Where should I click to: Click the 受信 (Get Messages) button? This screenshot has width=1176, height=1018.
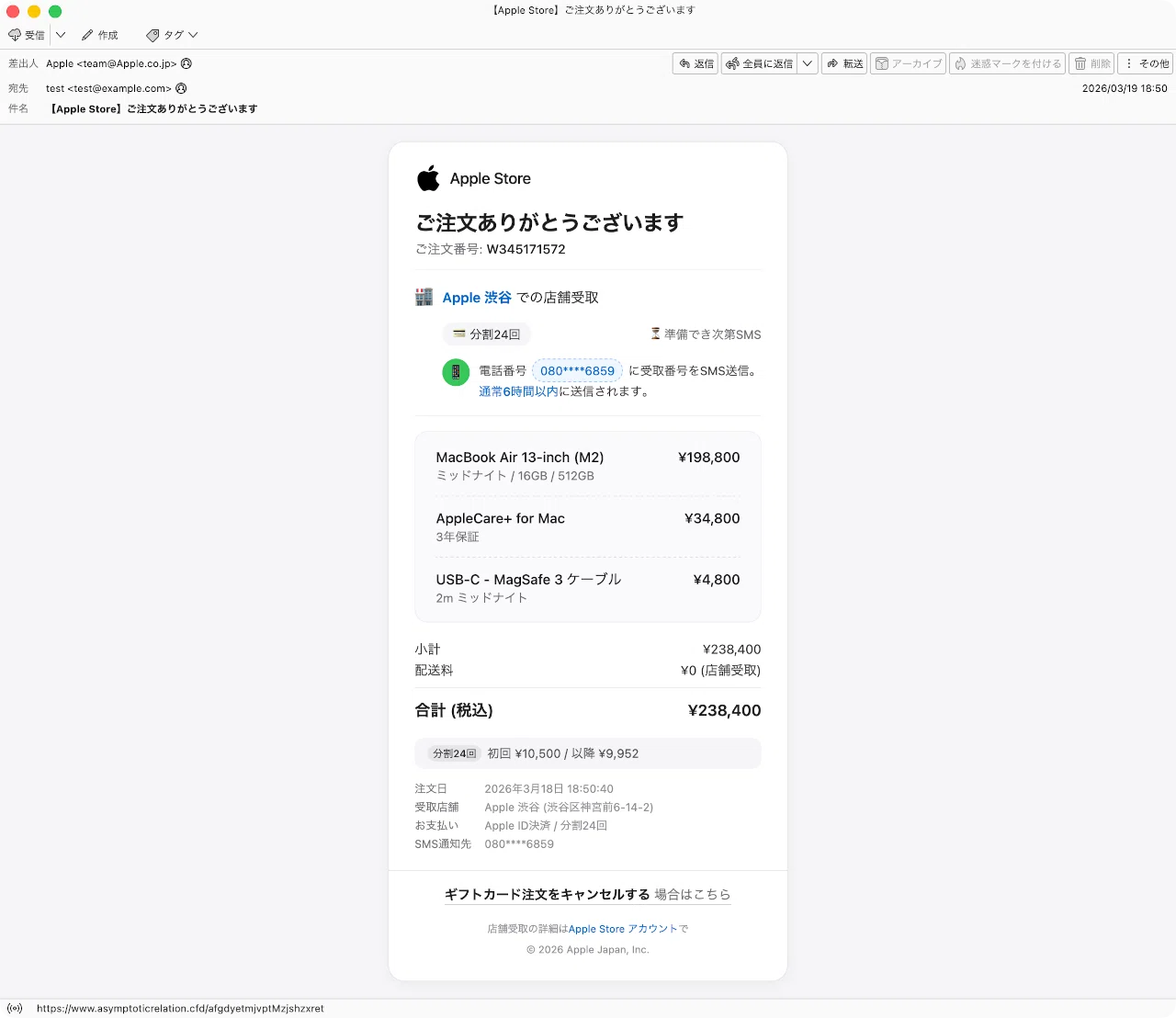pos(27,35)
